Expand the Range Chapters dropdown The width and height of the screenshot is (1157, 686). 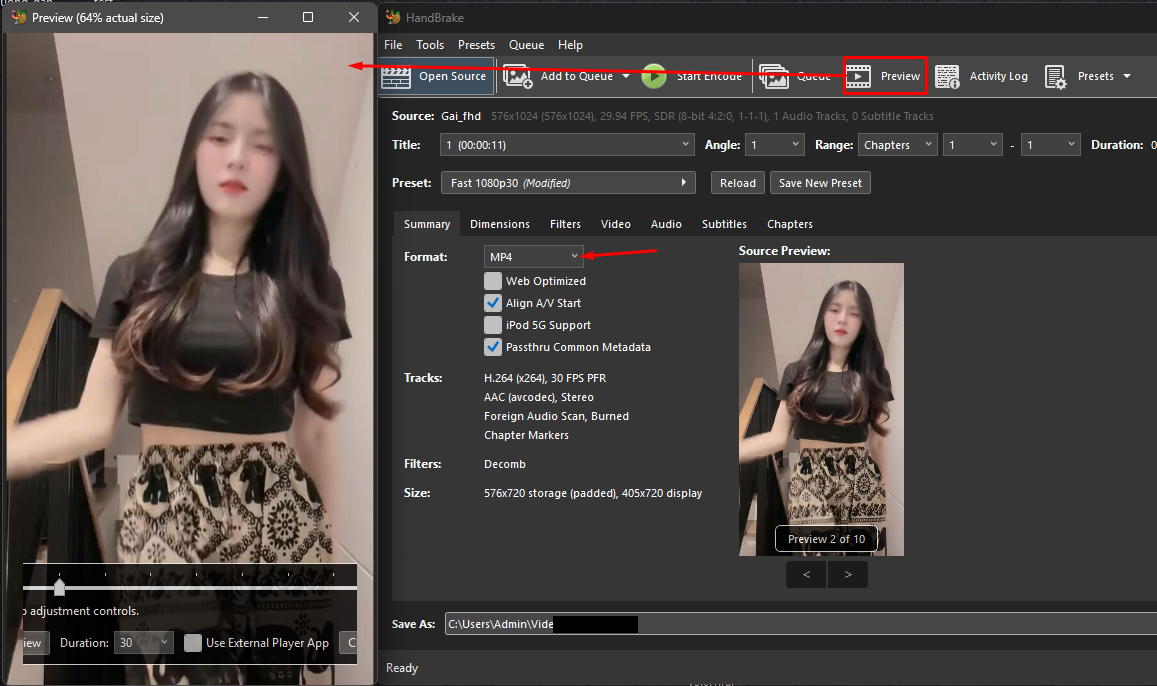[x=897, y=145]
